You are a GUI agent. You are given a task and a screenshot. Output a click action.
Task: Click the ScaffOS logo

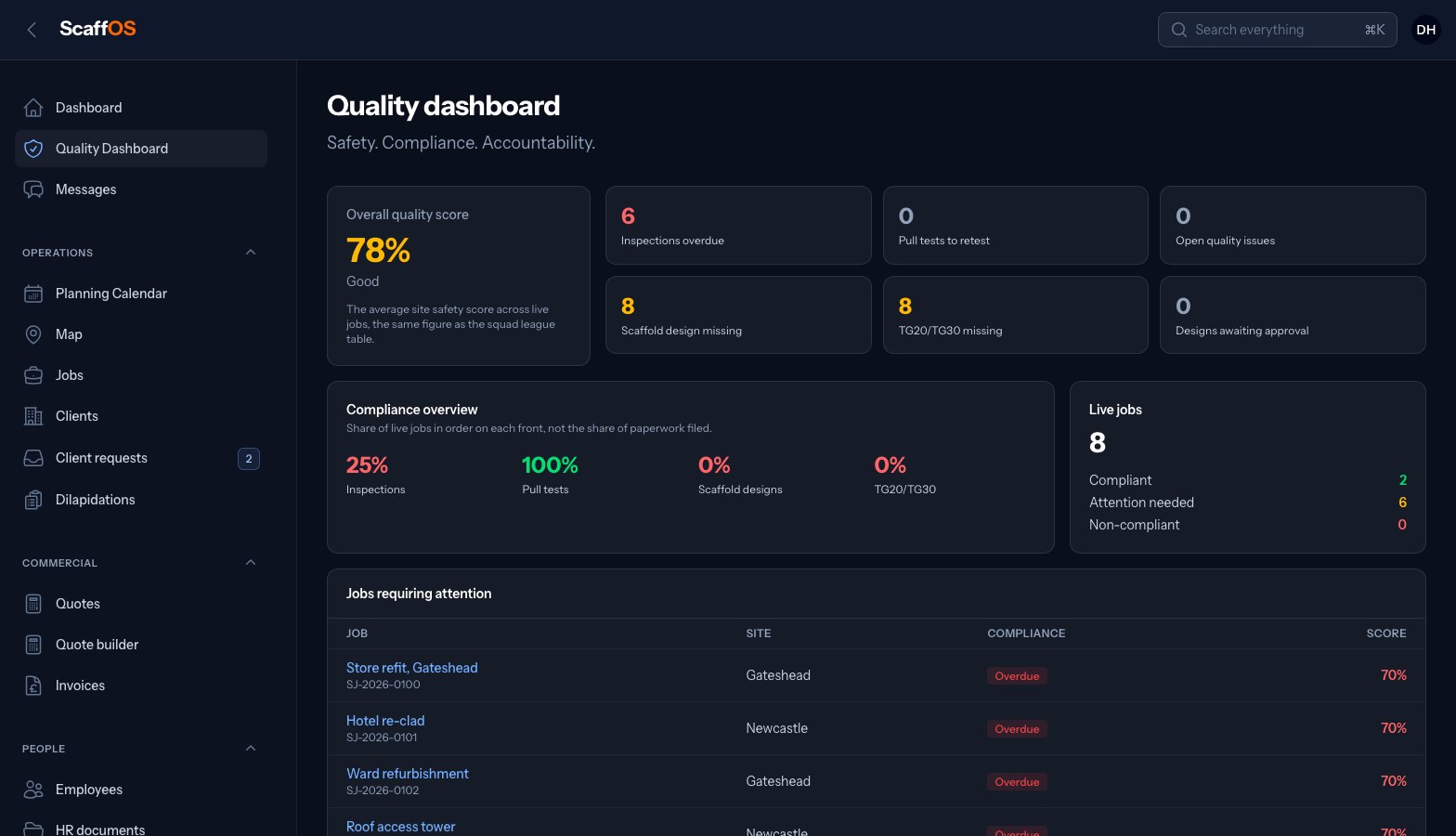(x=97, y=29)
